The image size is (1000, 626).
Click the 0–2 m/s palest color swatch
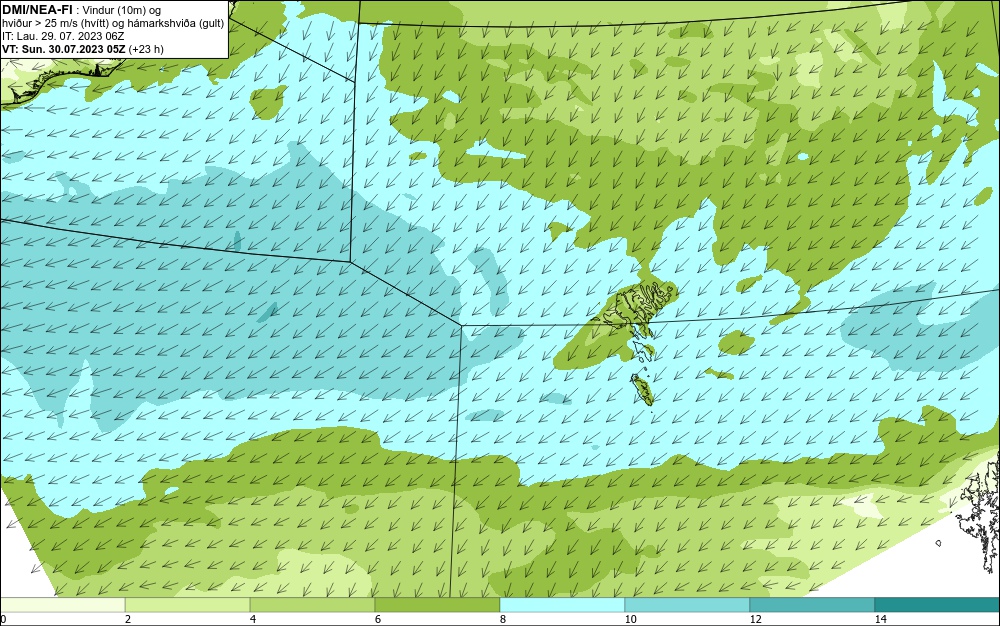[62, 605]
